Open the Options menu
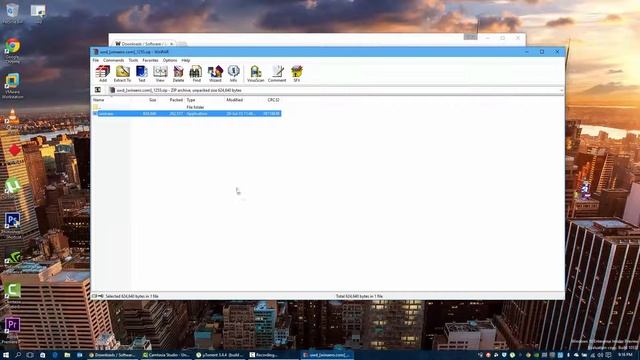Image resolution: width=640 pixels, height=360 pixels. [170, 60]
